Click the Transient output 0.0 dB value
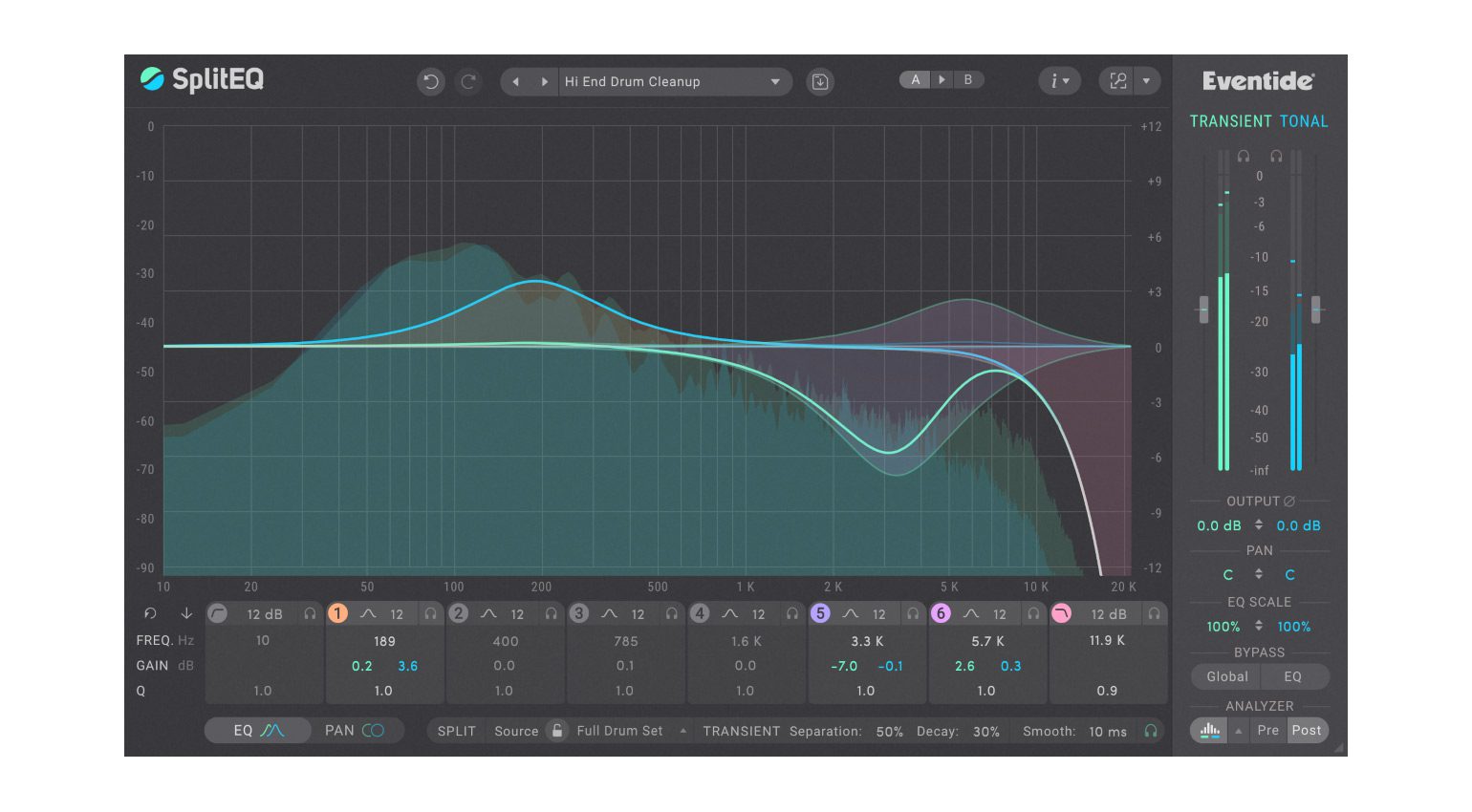The height and width of the screenshot is (812, 1472). 1219,526
